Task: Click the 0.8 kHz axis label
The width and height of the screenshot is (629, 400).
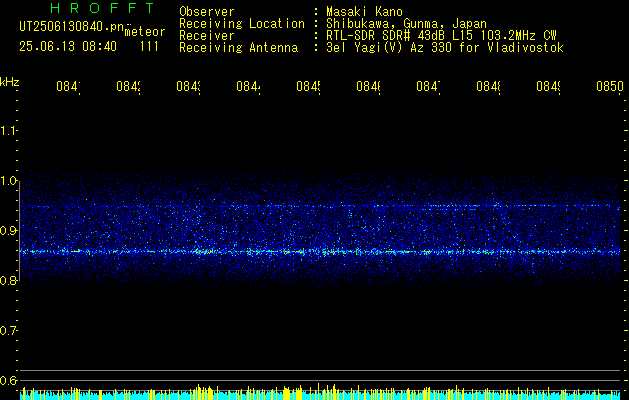Action: [x=8, y=280]
